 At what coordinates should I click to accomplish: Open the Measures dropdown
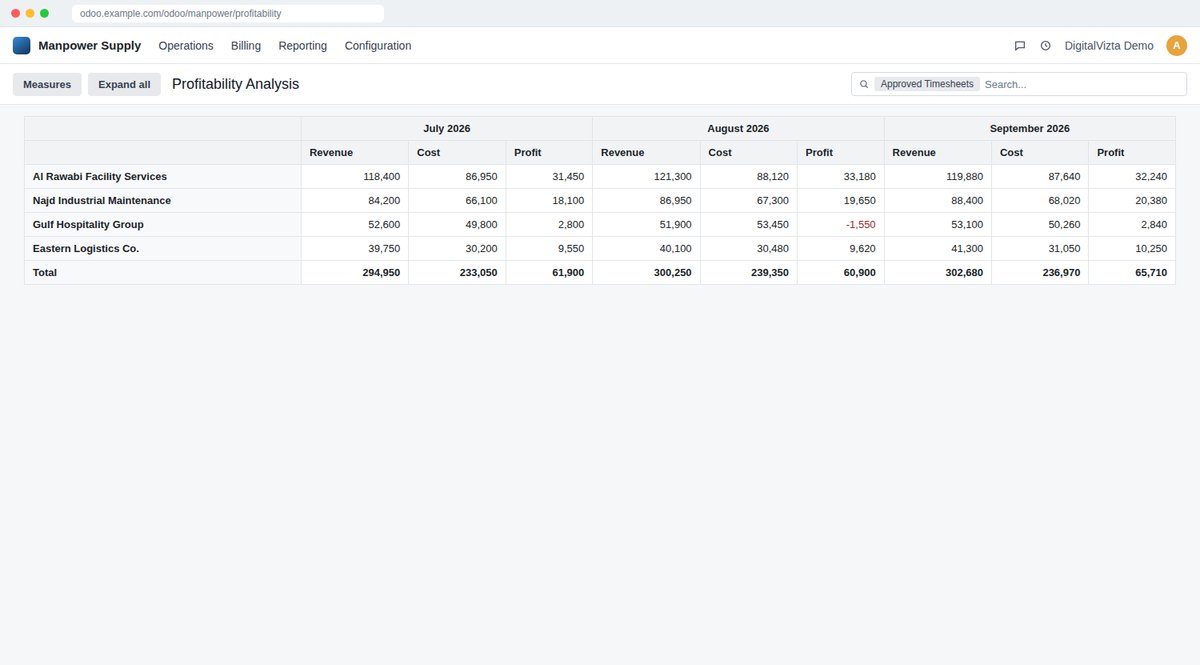47,84
